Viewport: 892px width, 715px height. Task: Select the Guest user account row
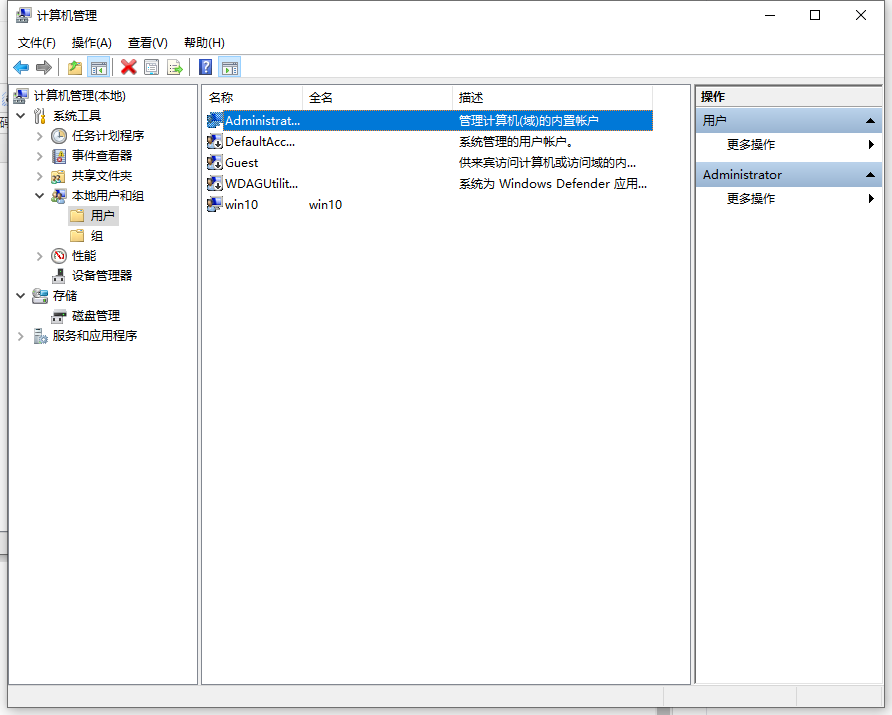pos(241,163)
